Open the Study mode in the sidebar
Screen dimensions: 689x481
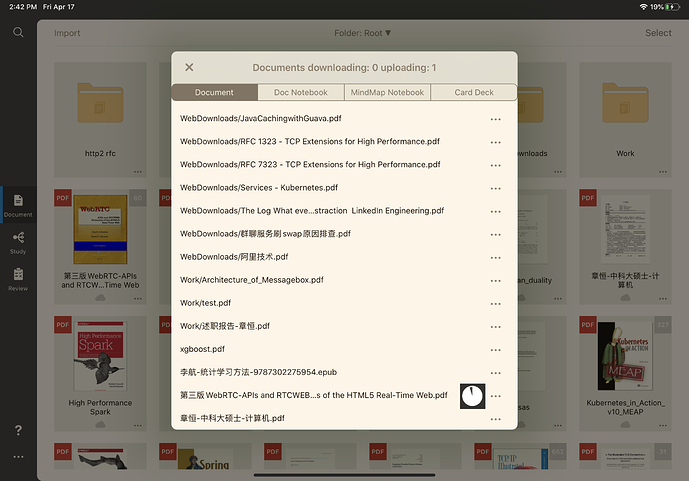[18, 242]
